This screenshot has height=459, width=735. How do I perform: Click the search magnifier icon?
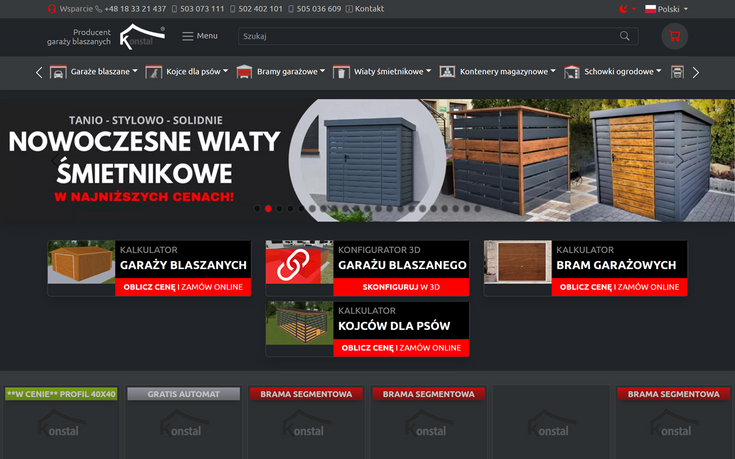click(625, 36)
